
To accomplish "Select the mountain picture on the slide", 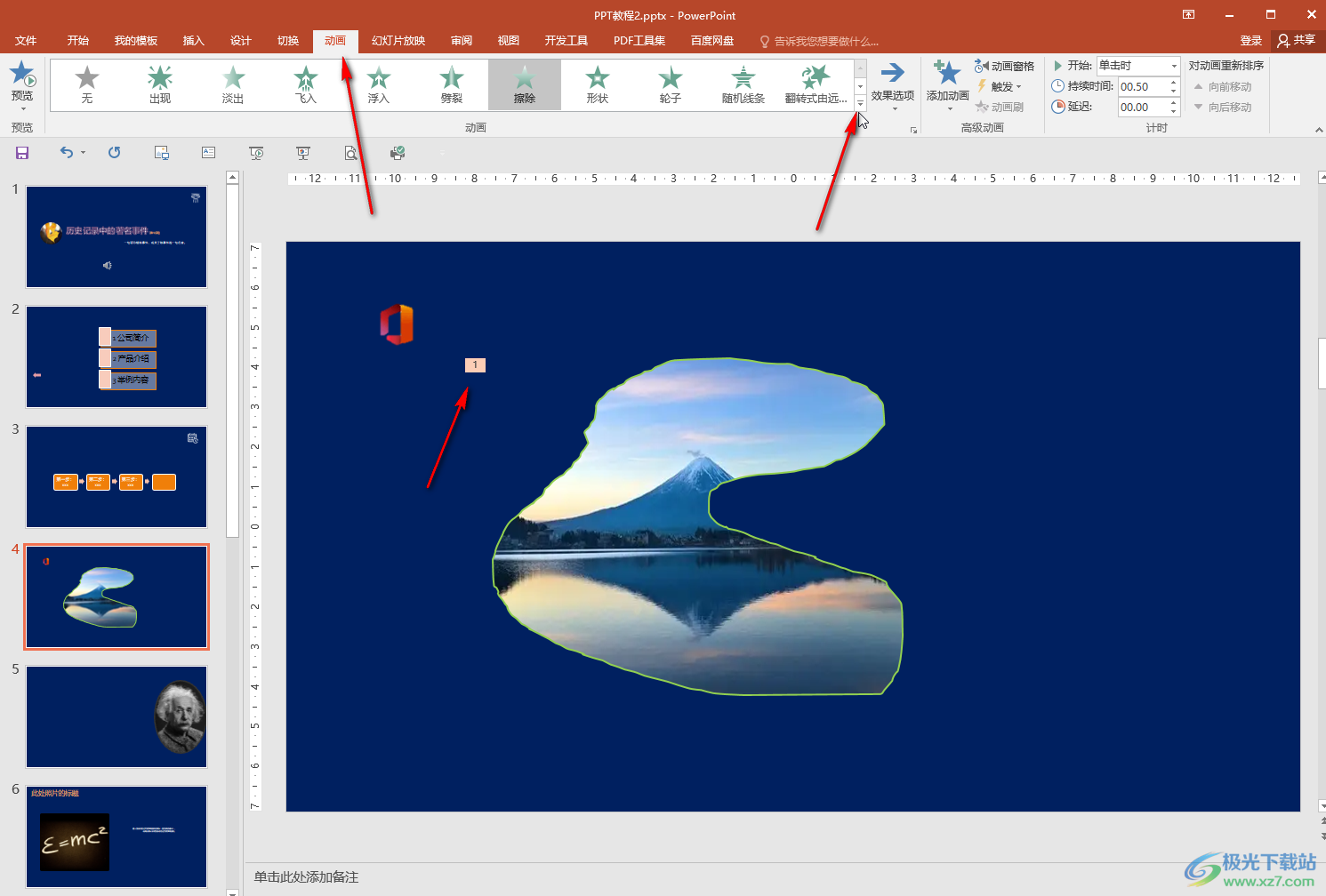I will pyautogui.click(x=698, y=526).
